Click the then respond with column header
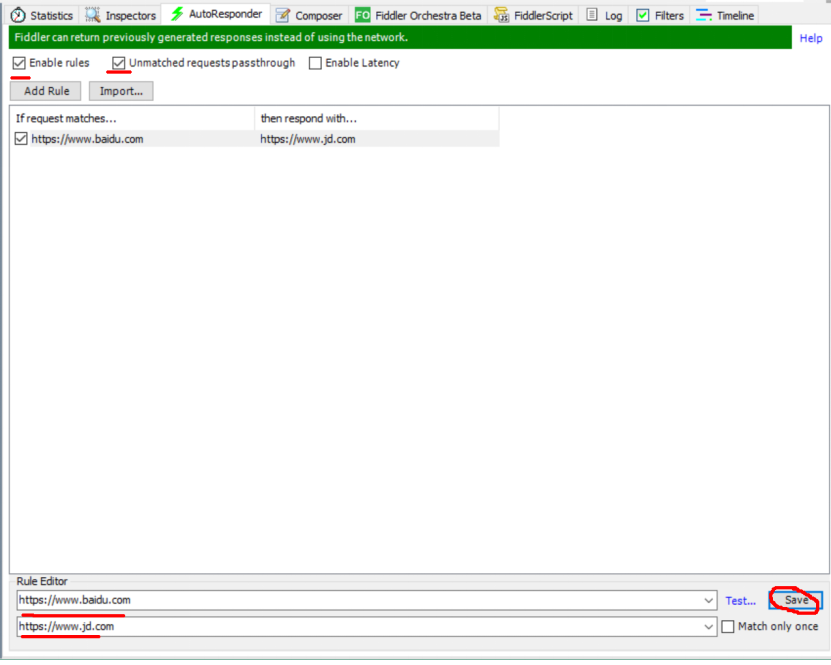 [377, 118]
